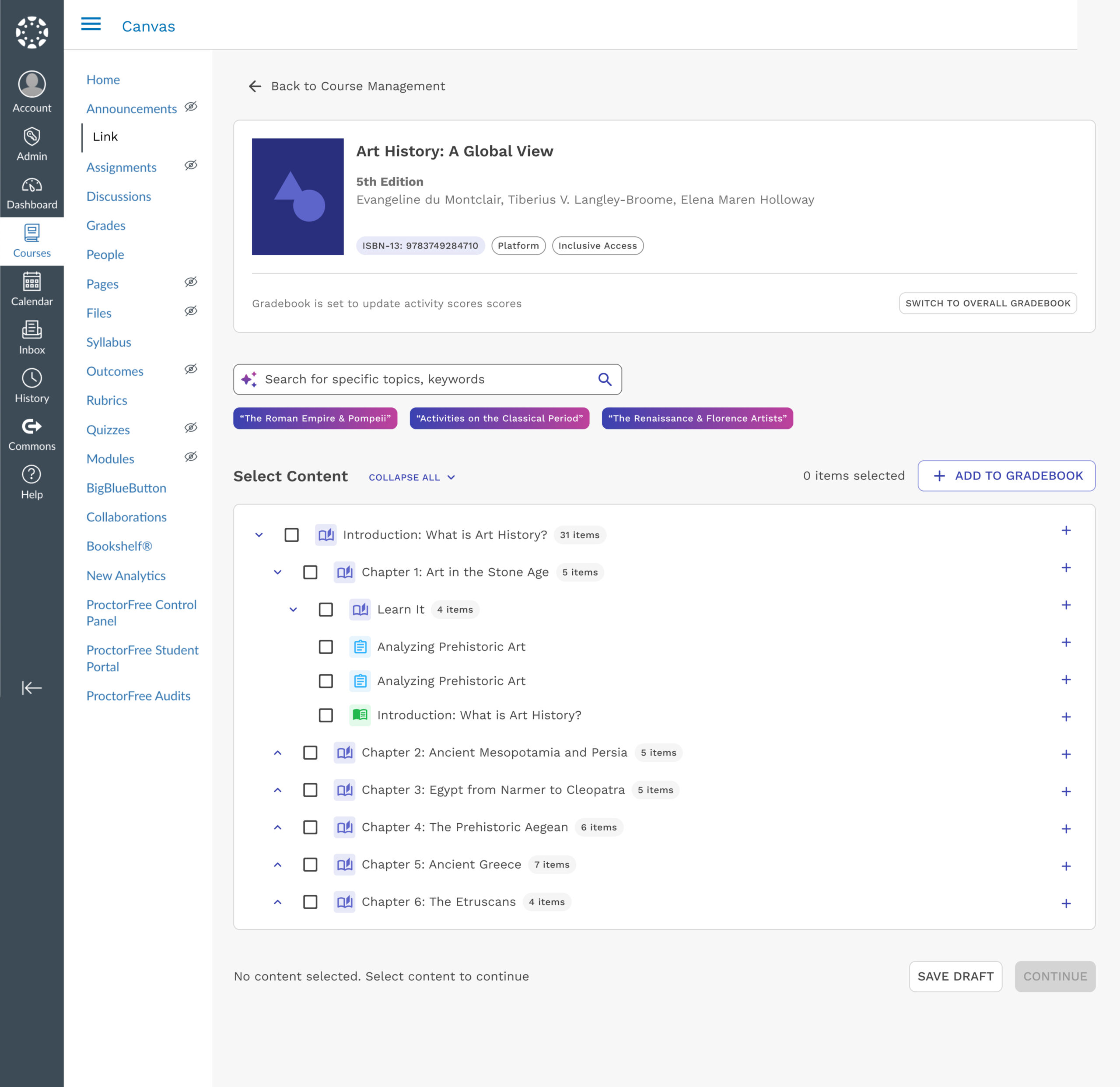Screen dimensions: 1120x1087
Task: Check Introduction: What is Art History? reading item box
Action: [x=325, y=715]
